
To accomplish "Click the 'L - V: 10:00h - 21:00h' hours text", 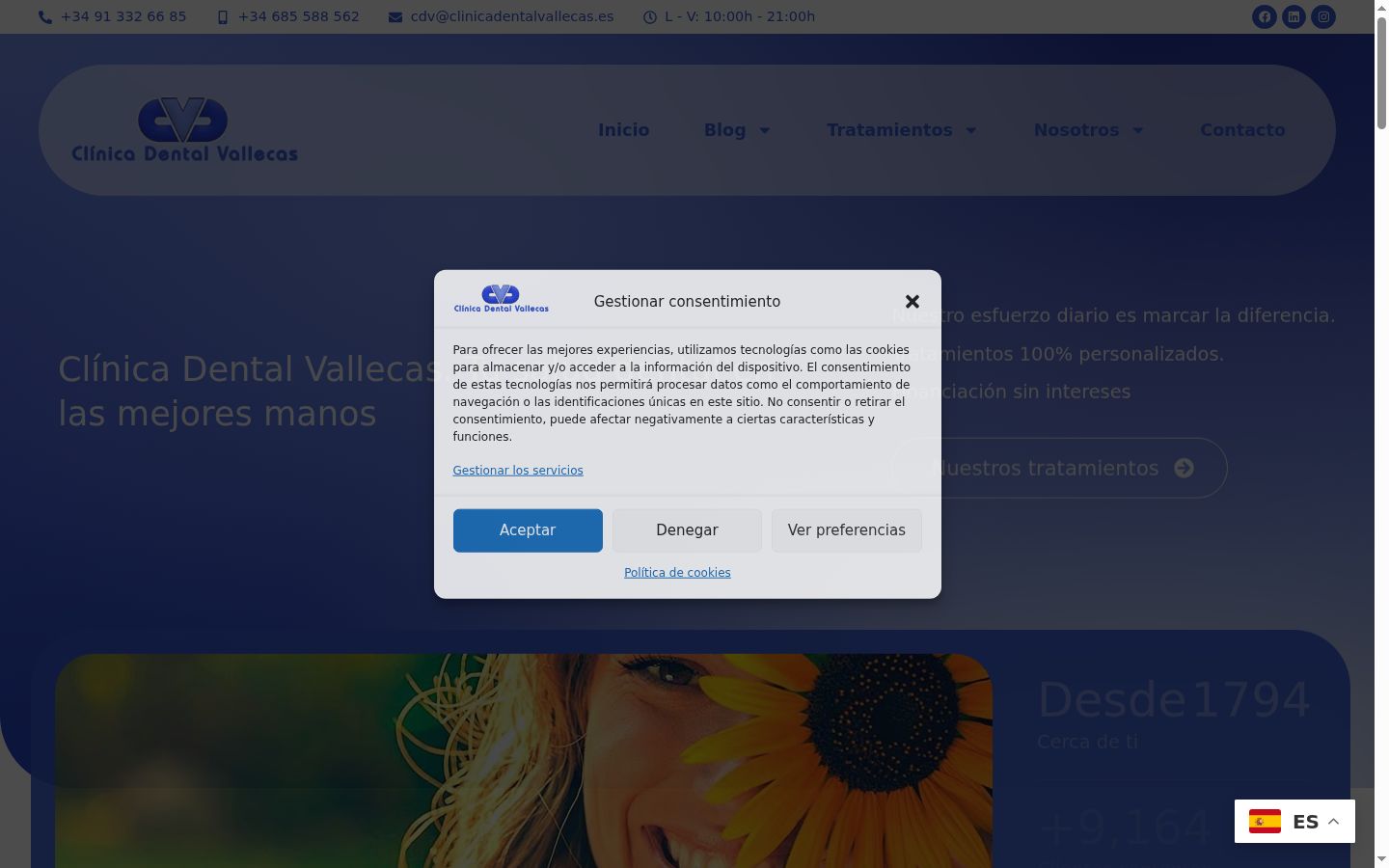I will (740, 16).
